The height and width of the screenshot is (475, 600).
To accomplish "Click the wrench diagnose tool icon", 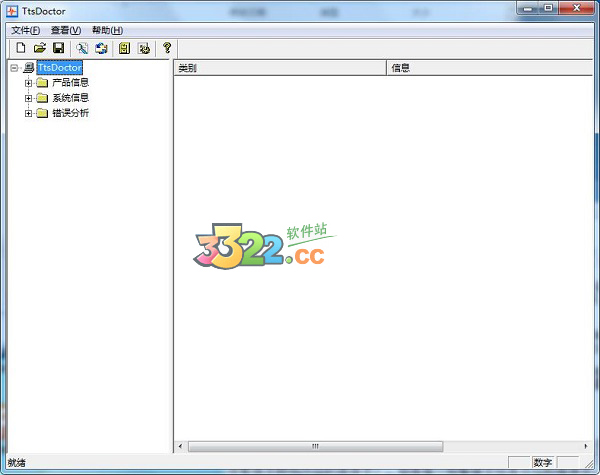I will [x=82, y=48].
